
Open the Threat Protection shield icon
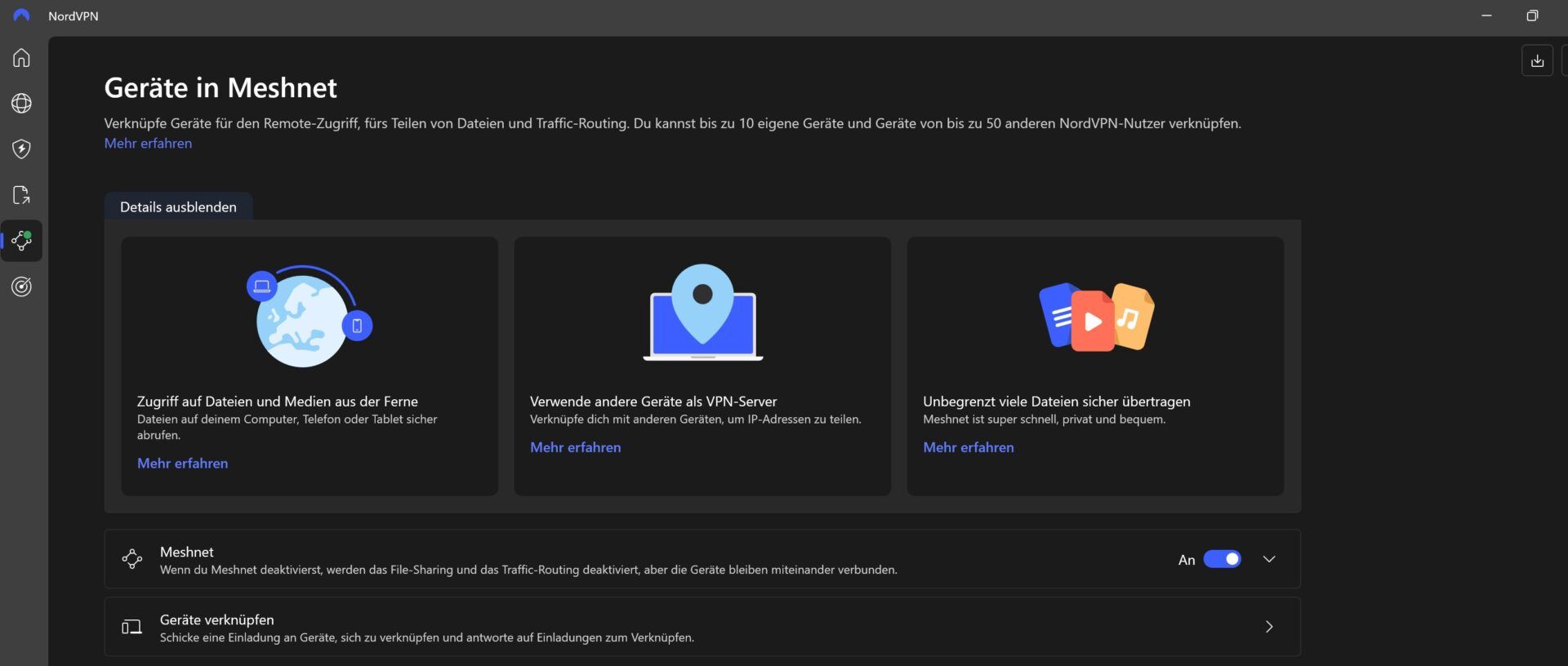pos(21,149)
